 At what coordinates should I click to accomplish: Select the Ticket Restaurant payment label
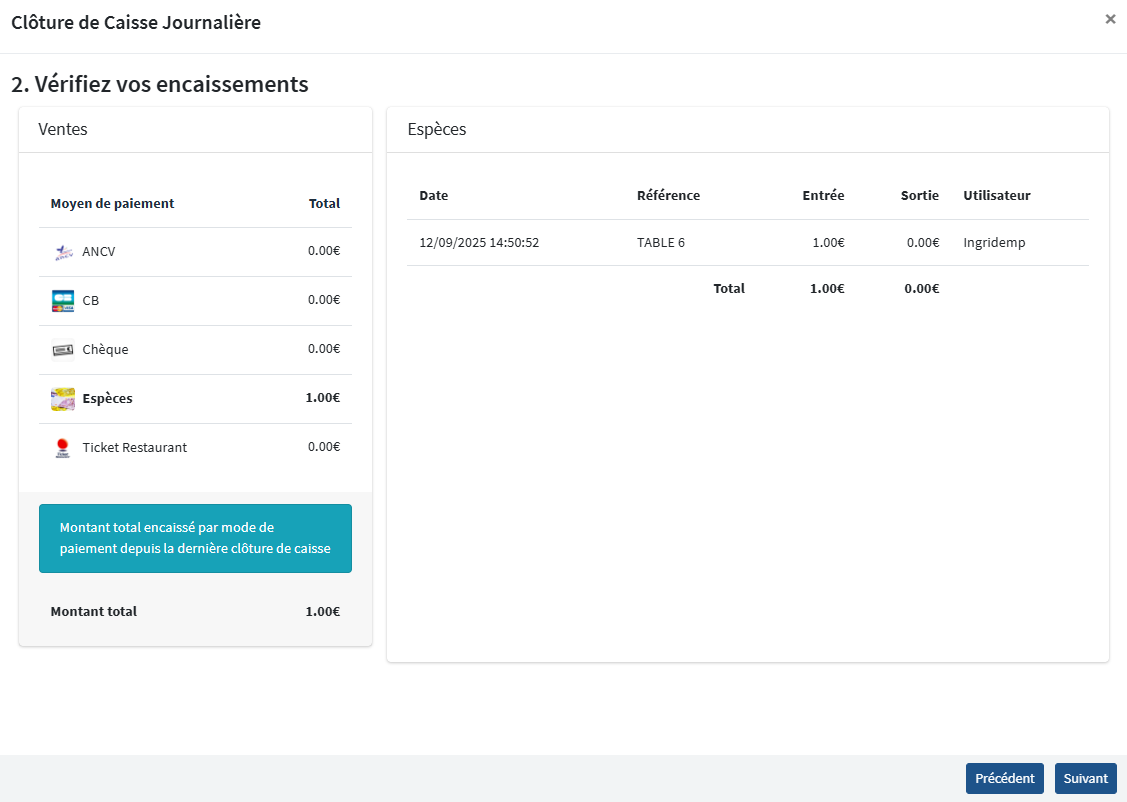coord(134,447)
